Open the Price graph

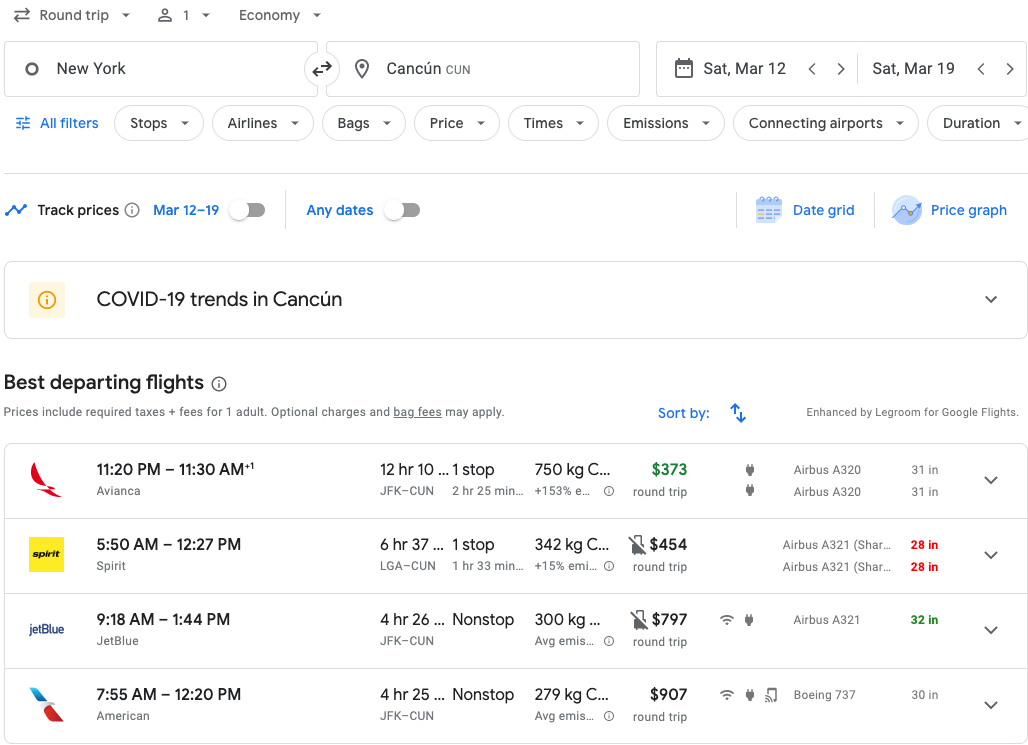tap(950, 210)
